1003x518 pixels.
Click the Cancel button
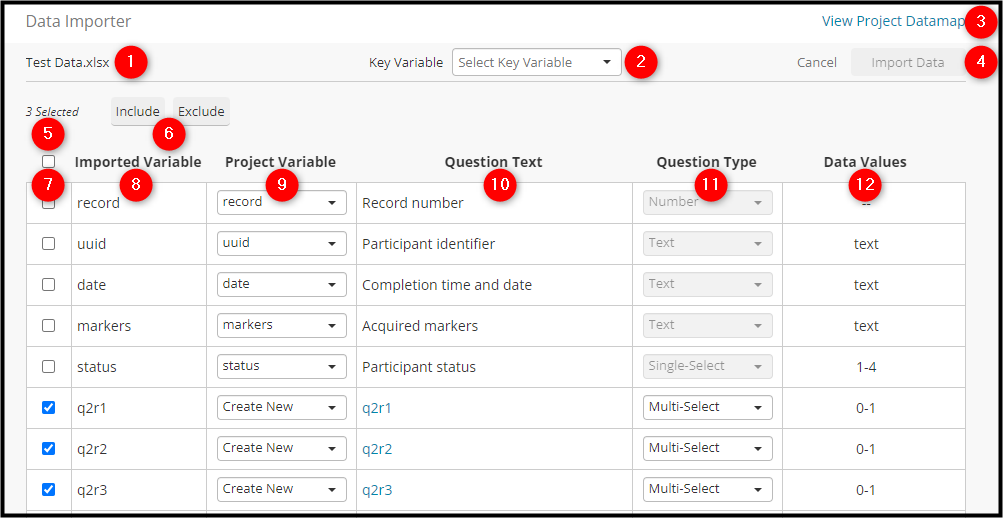point(816,63)
